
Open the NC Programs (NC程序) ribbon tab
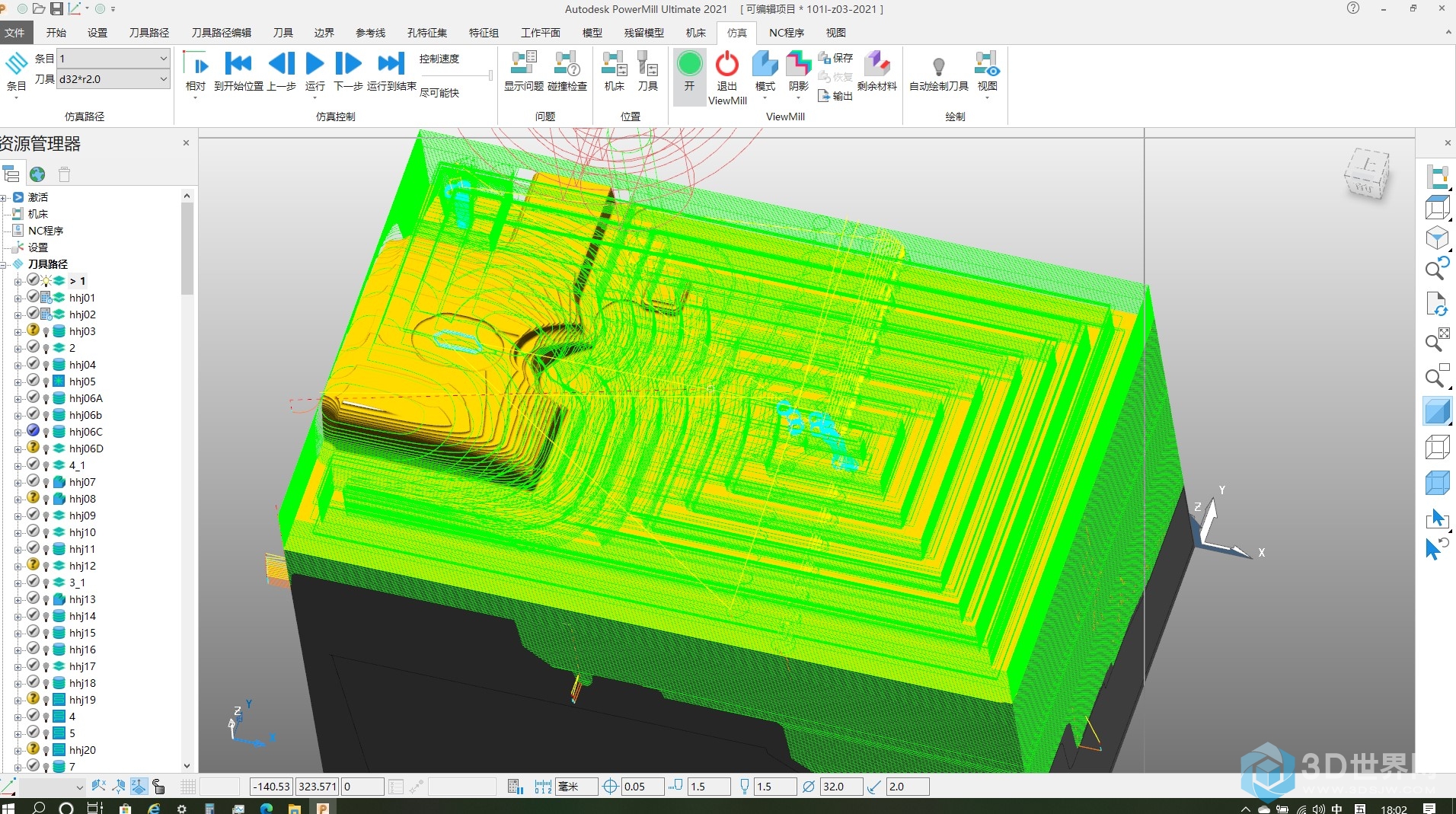(x=787, y=33)
